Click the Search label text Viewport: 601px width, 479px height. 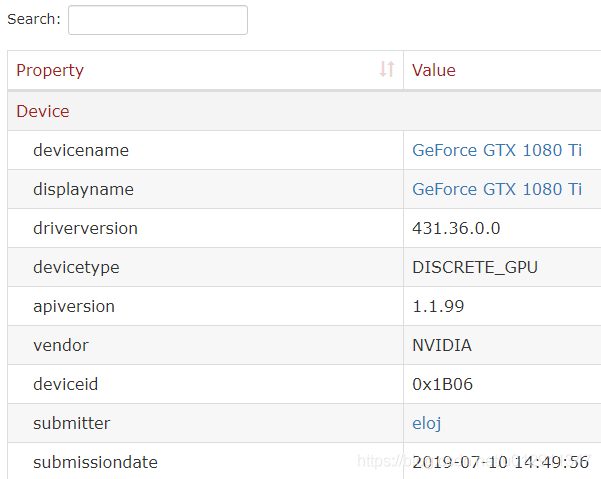pyautogui.click(x=34, y=19)
